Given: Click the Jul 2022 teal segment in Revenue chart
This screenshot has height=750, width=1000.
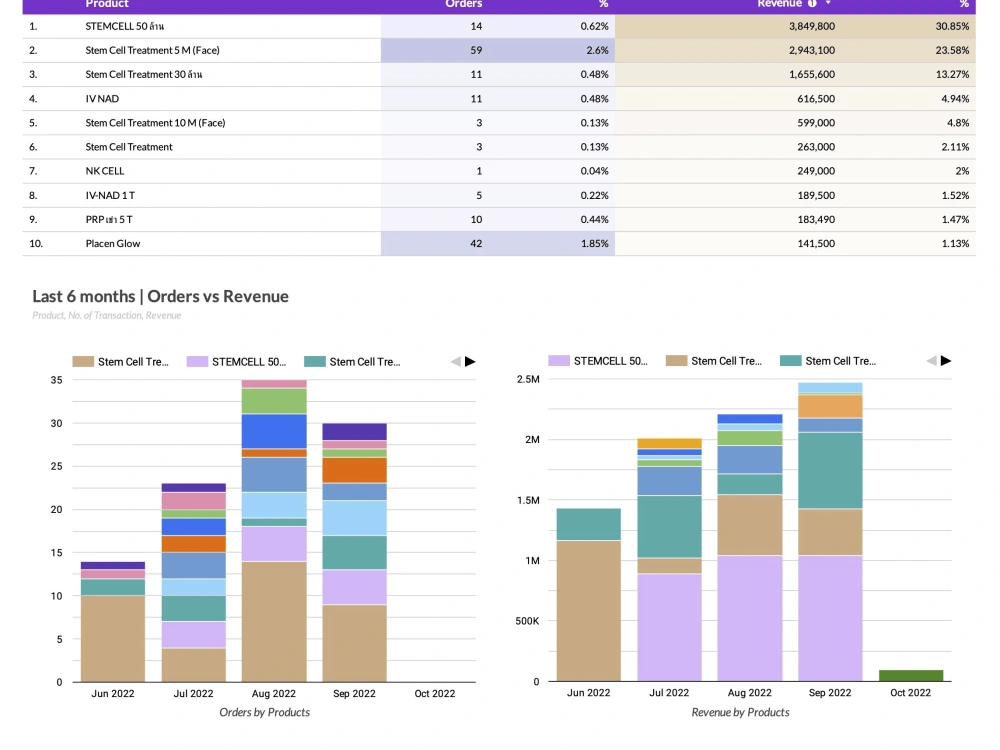Looking at the screenshot, I should (670, 527).
